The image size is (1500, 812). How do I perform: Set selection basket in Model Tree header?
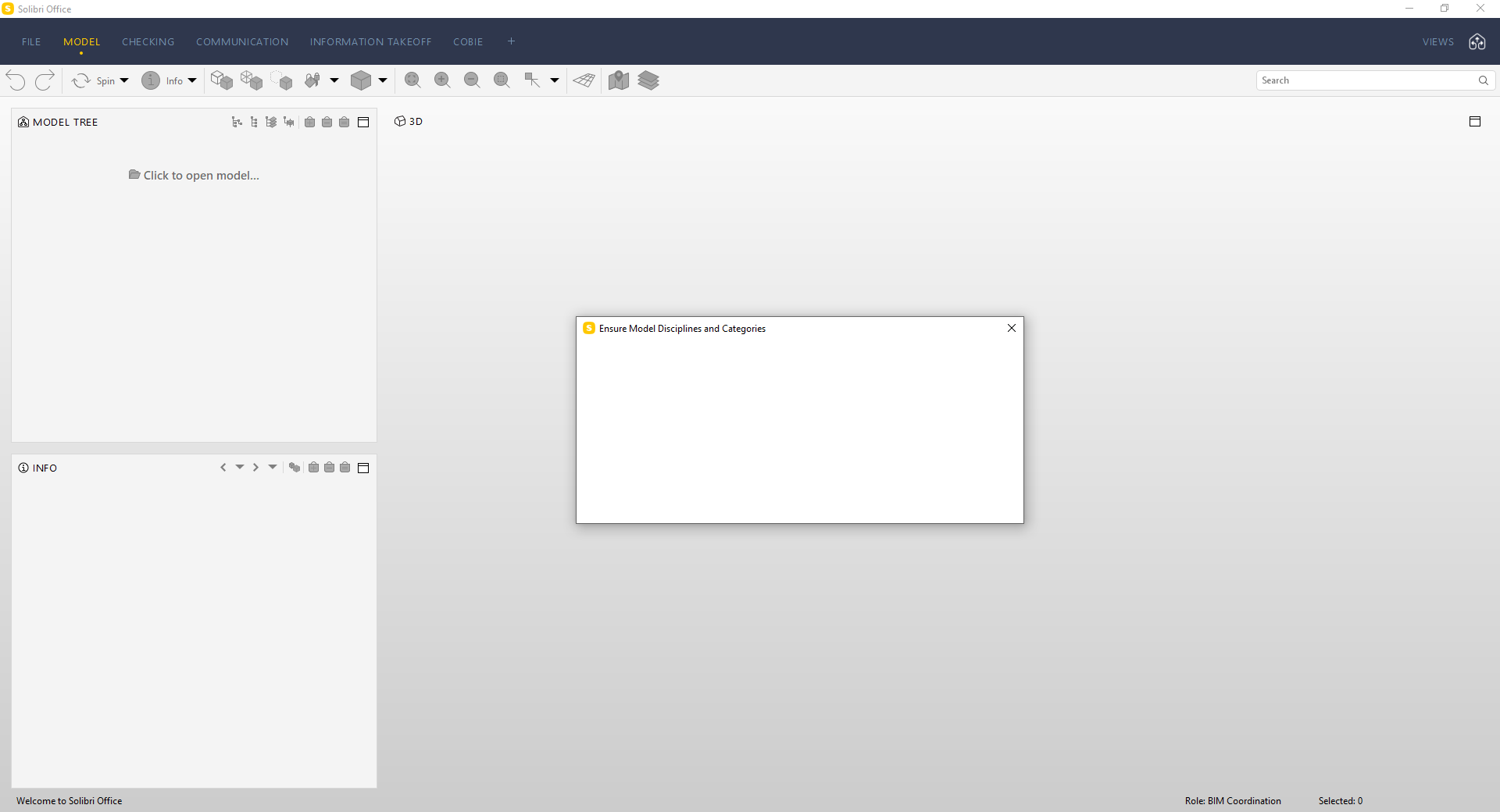[345, 122]
